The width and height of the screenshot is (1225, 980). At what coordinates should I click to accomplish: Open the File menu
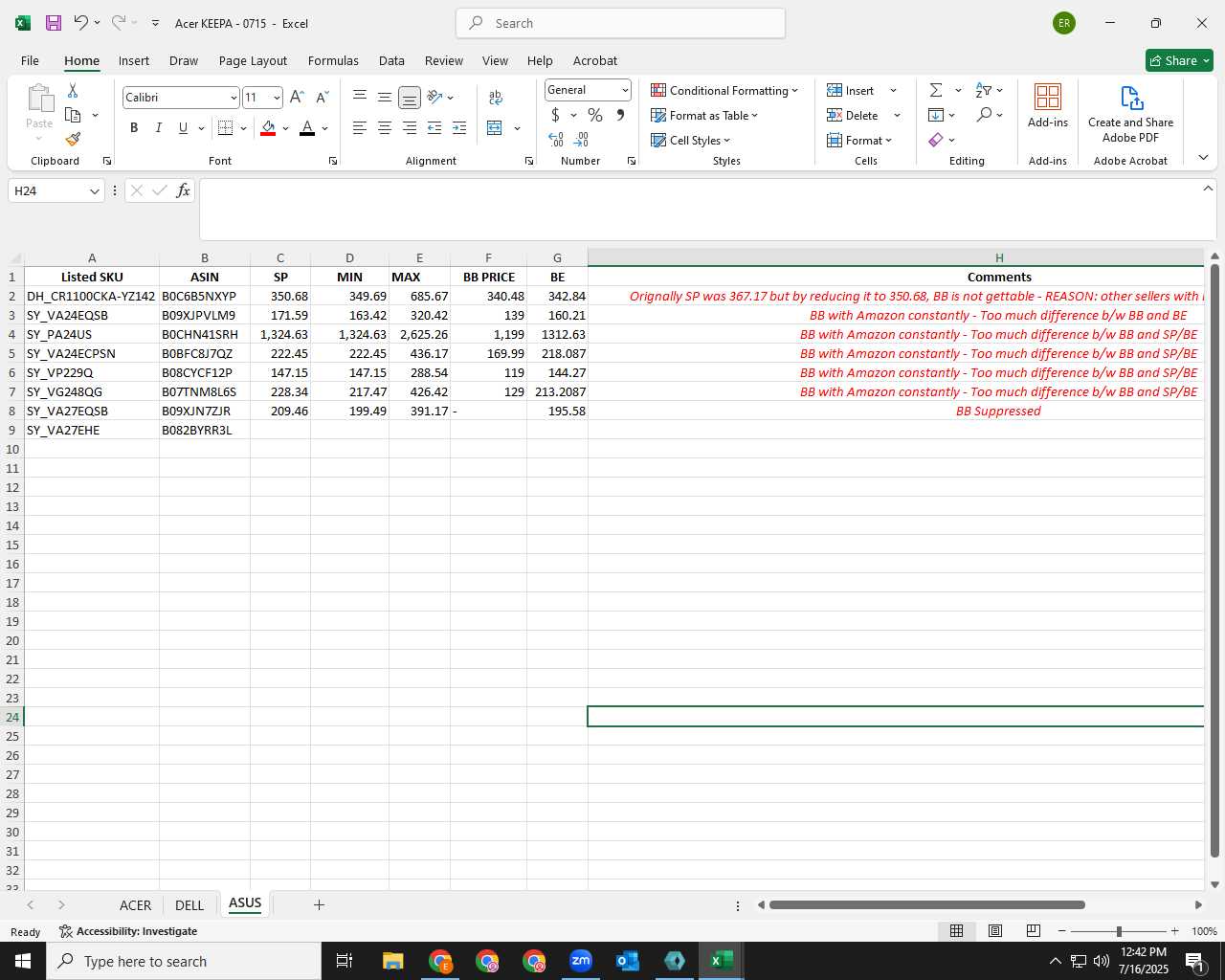30,60
